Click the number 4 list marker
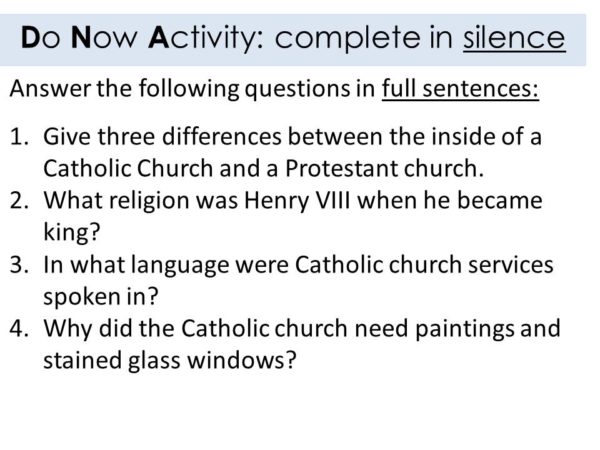600x450 pixels. (x=18, y=329)
